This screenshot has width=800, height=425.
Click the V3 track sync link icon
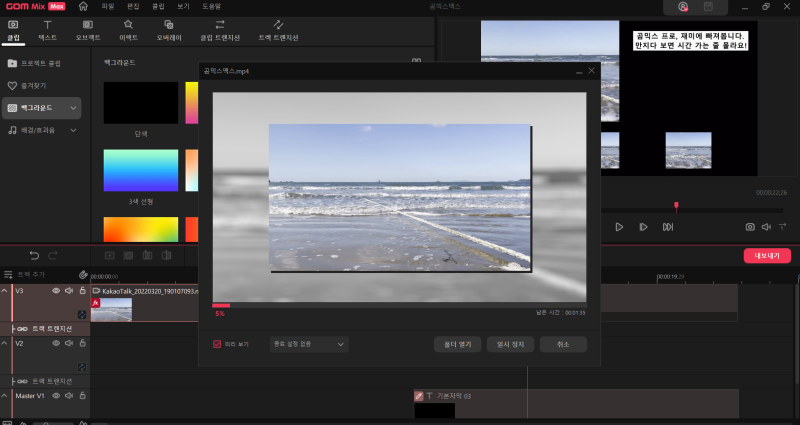82,314
